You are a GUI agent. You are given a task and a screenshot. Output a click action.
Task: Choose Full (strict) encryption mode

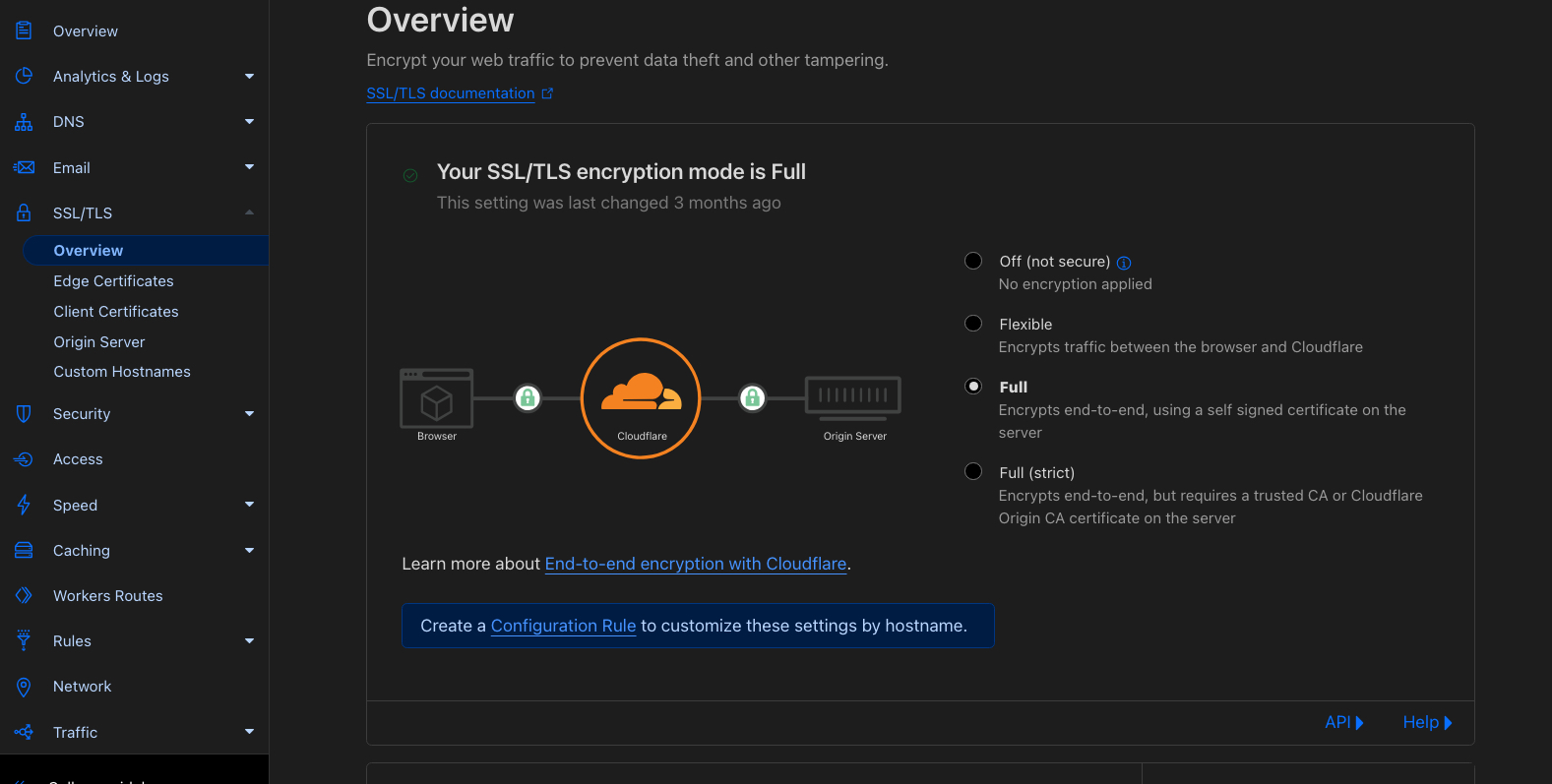[x=973, y=471]
